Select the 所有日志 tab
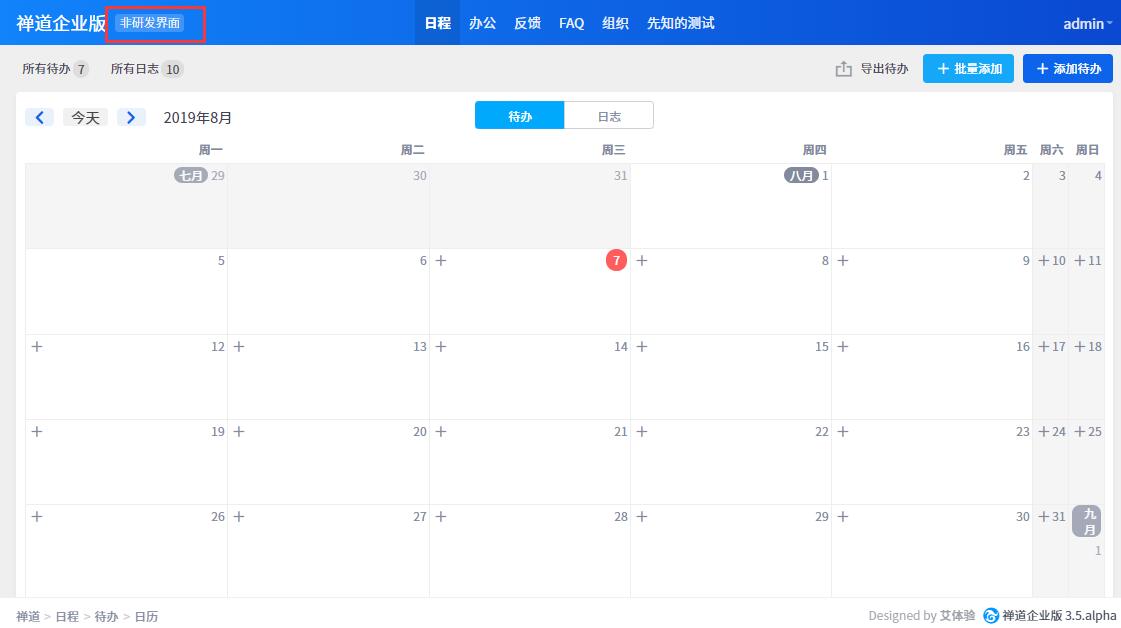Image resolution: width=1121 pixels, height=628 pixels. click(146, 69)
